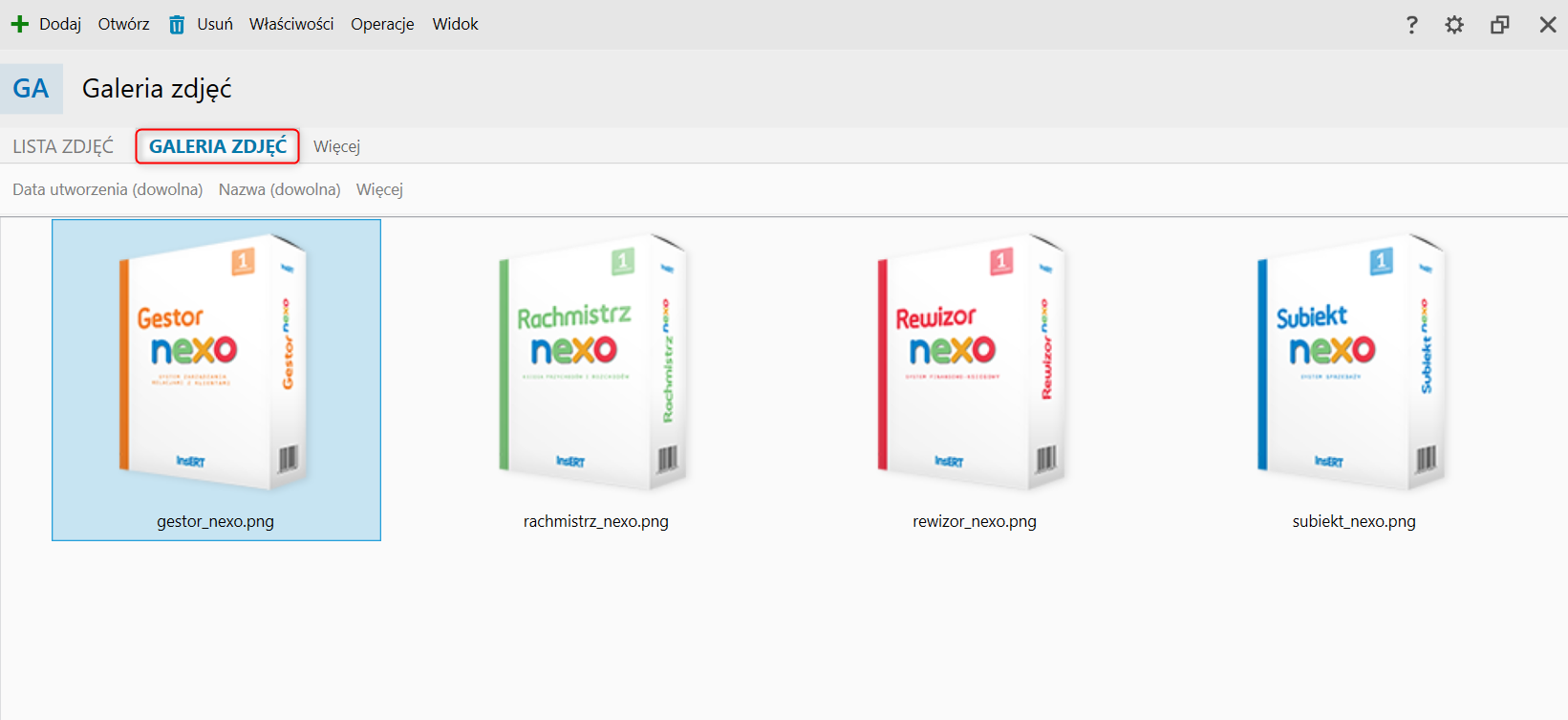The width and height of the screenshot is (1568, 720).
Task: Select the Rachmistrz nexo box thumbnail
Action: [x=594, y=361]
